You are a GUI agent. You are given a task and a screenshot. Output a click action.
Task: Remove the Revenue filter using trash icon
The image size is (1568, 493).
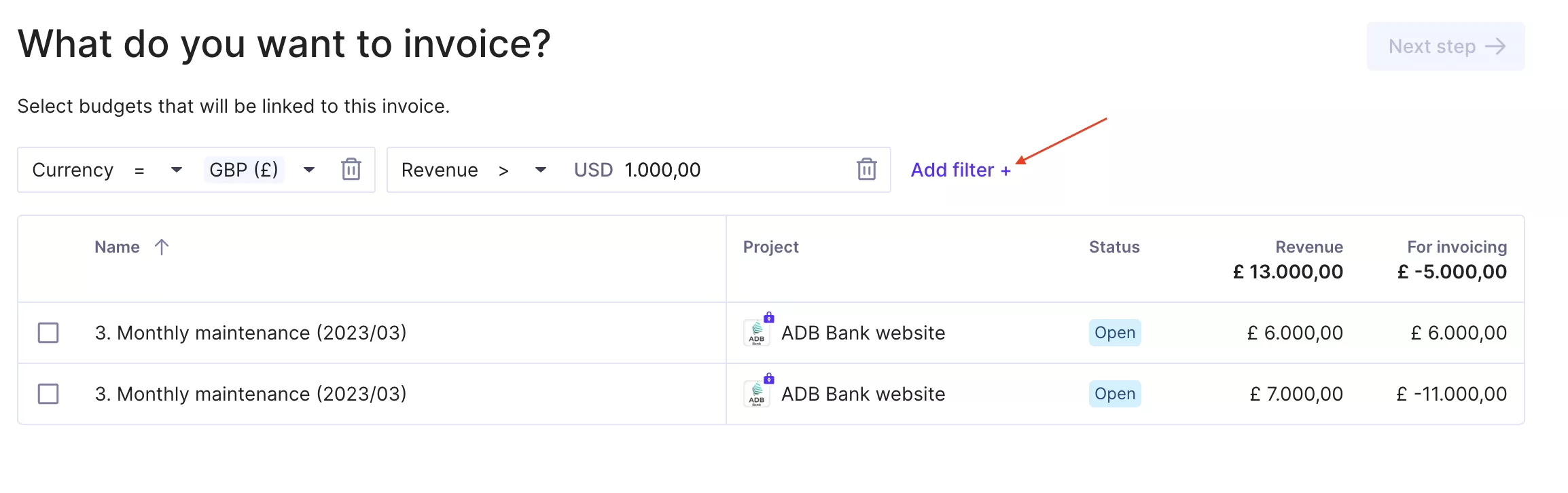click(x=866, y=169)
